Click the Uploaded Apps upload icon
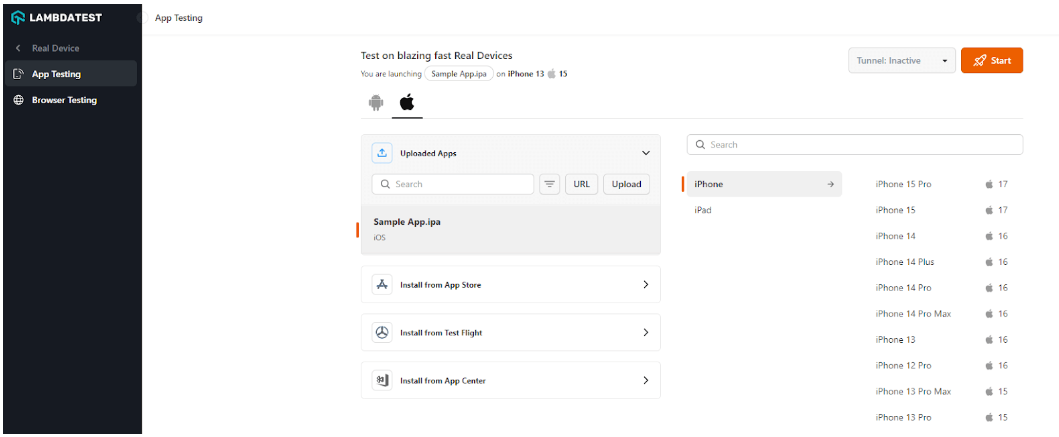This screenshot has height=437, width=1059. pyautogui.click(x=382, y=153)
